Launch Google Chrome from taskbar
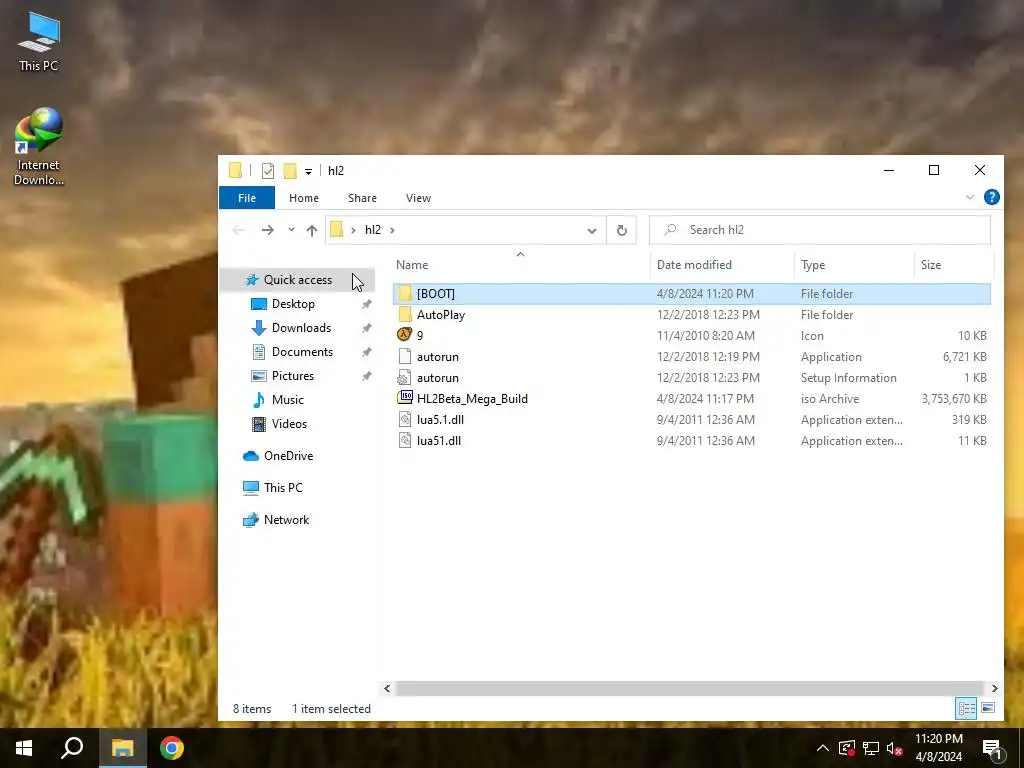 click(172, 748)
